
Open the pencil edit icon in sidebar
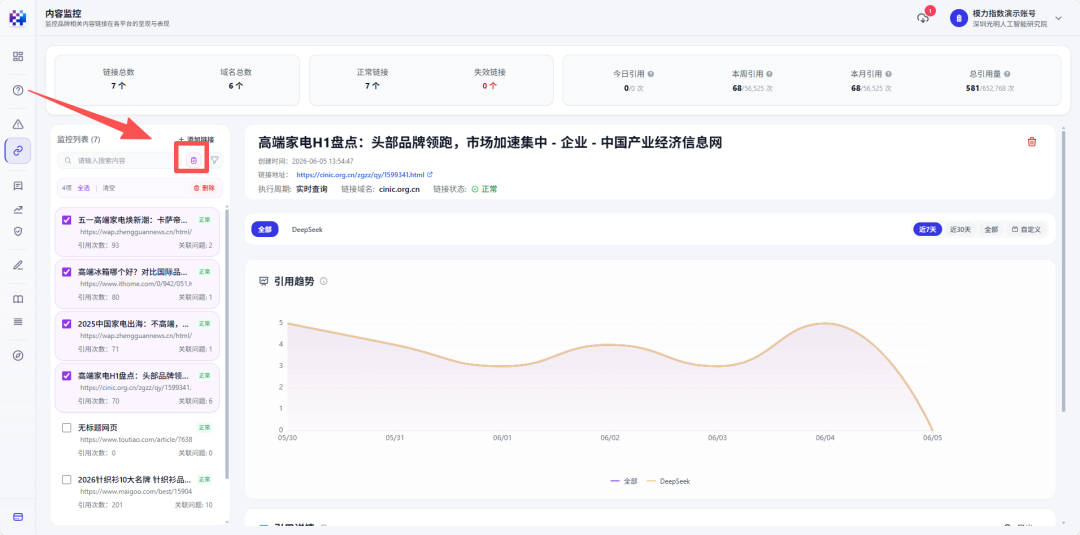[18, 265]
